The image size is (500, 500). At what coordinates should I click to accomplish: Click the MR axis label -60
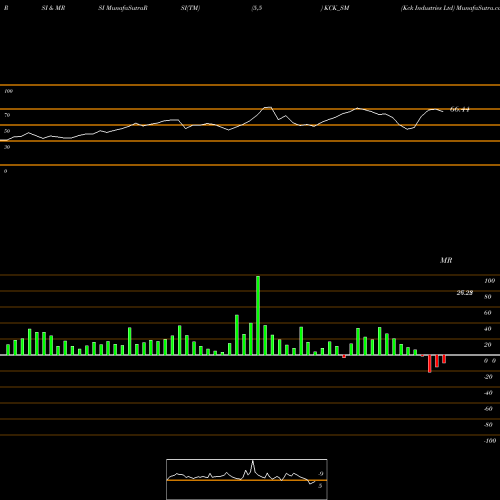coord(488,409)
